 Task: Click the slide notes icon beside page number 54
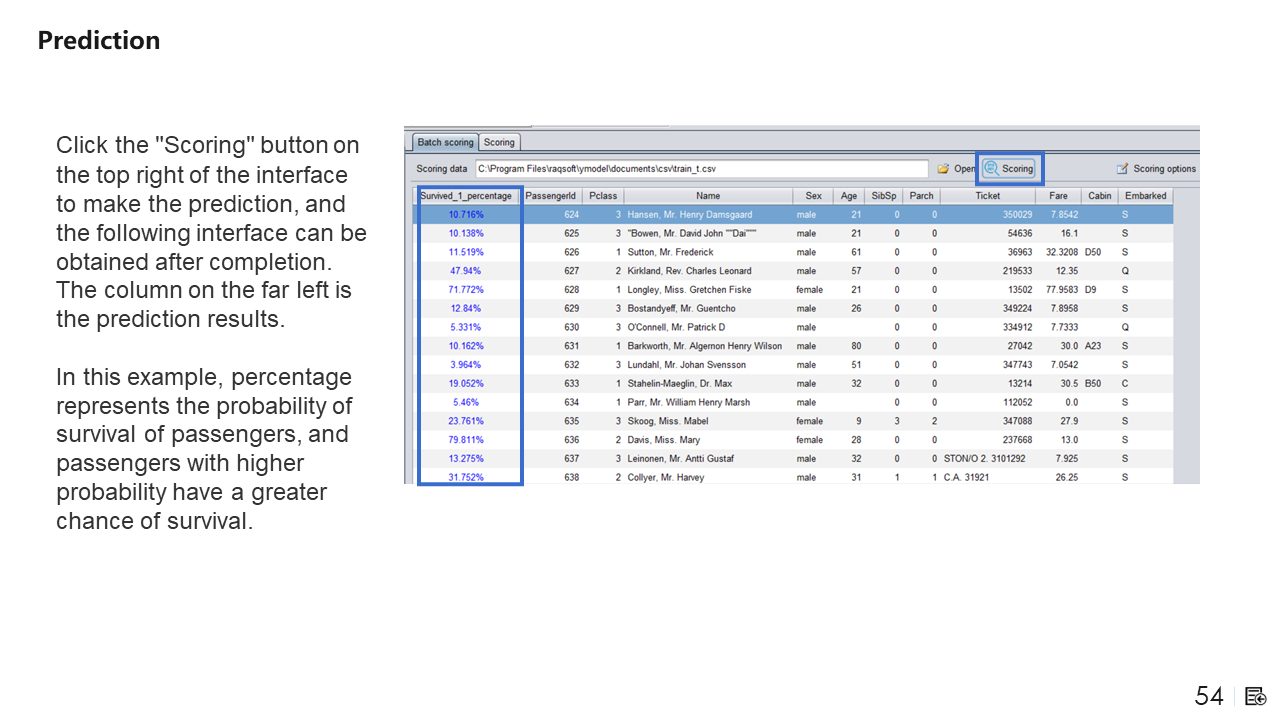click(x=1256, y=696)
